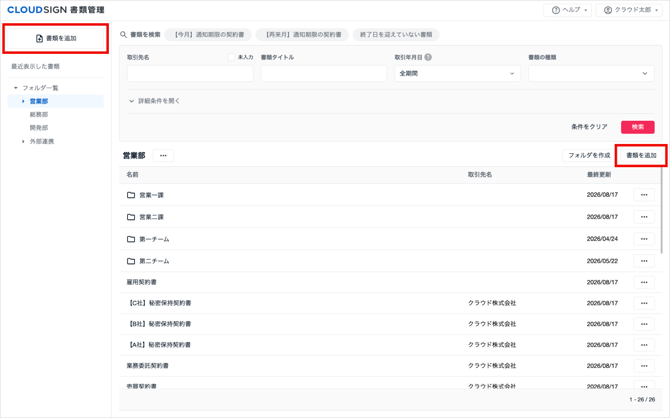Click the 第二チーム folder icon
670x418 pixels.
click(x=131, y=261)
